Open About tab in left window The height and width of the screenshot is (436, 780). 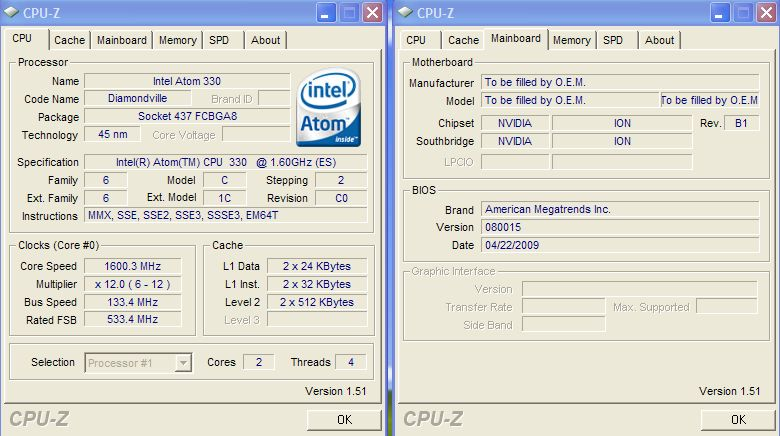265,40
